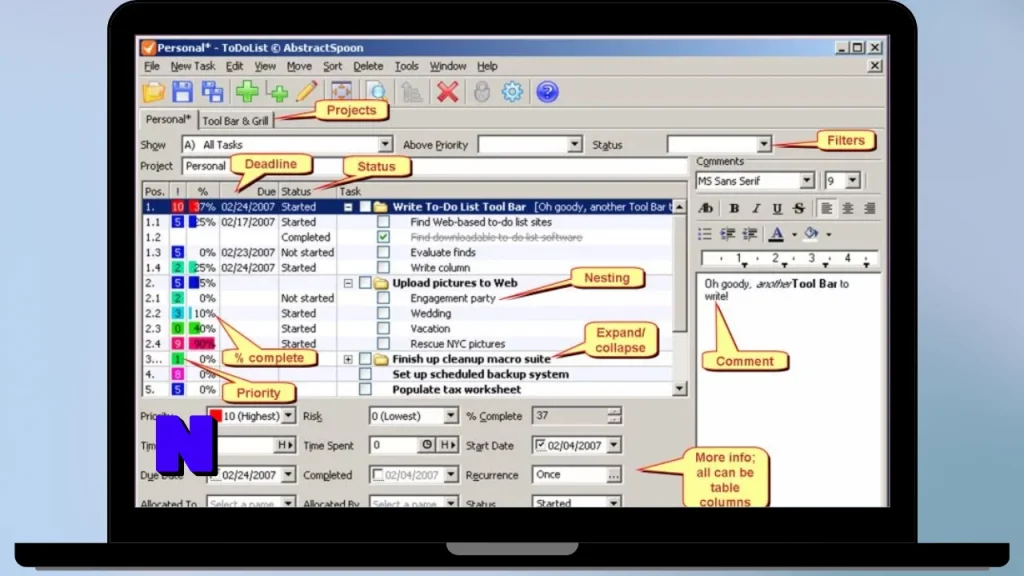Viewport: 1024px width, 576px height.
Task: Open the comment text color picker
Action: pyautogui.click(x=776, y=234)
